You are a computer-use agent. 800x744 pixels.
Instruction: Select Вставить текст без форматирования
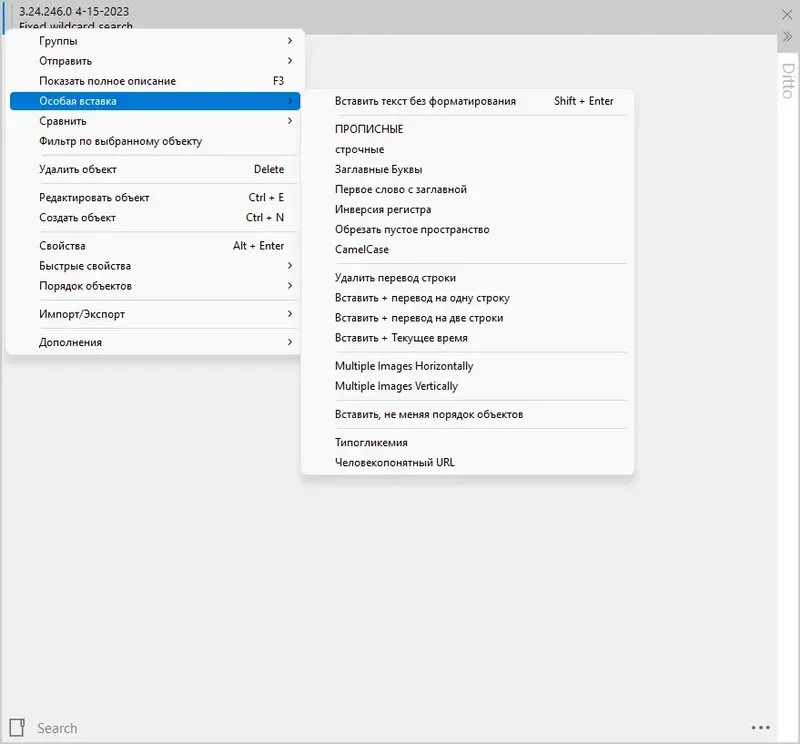point(425,101)
